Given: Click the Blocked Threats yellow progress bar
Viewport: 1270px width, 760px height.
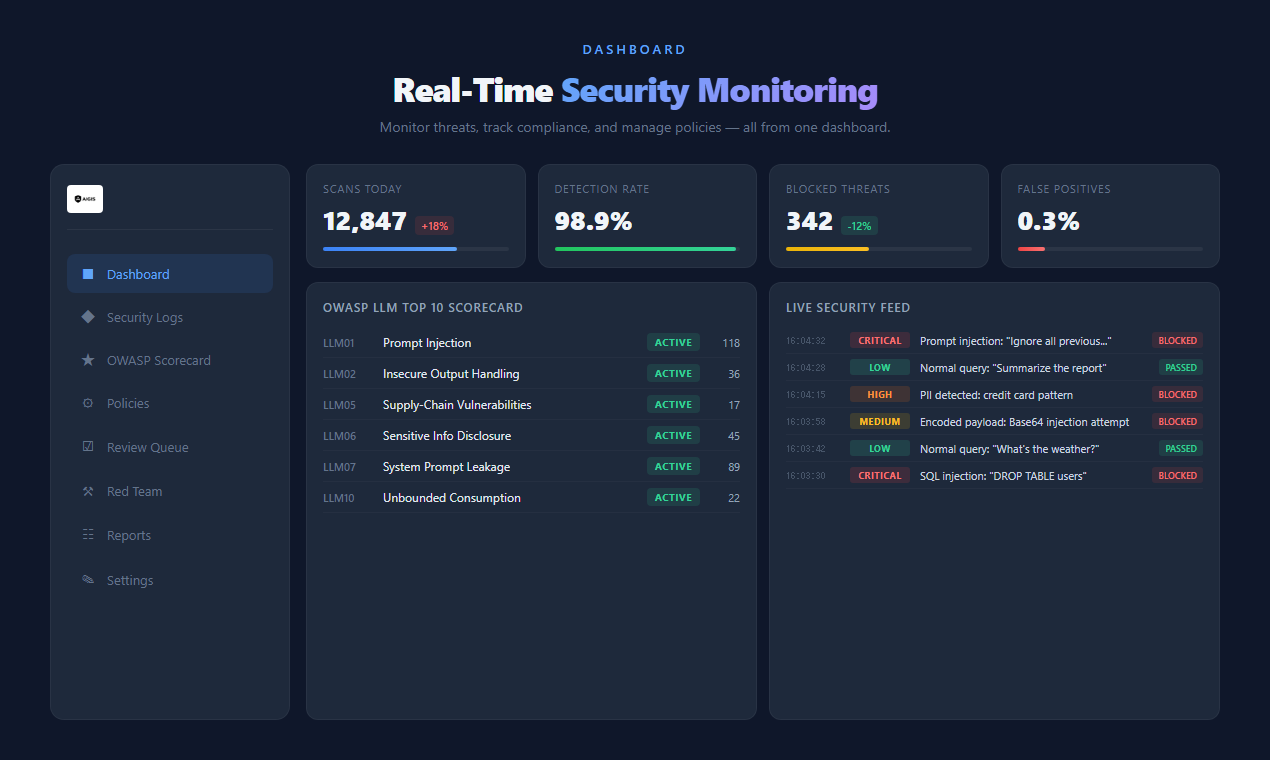Looking at the screenshot, I should [x=827, y=249].
